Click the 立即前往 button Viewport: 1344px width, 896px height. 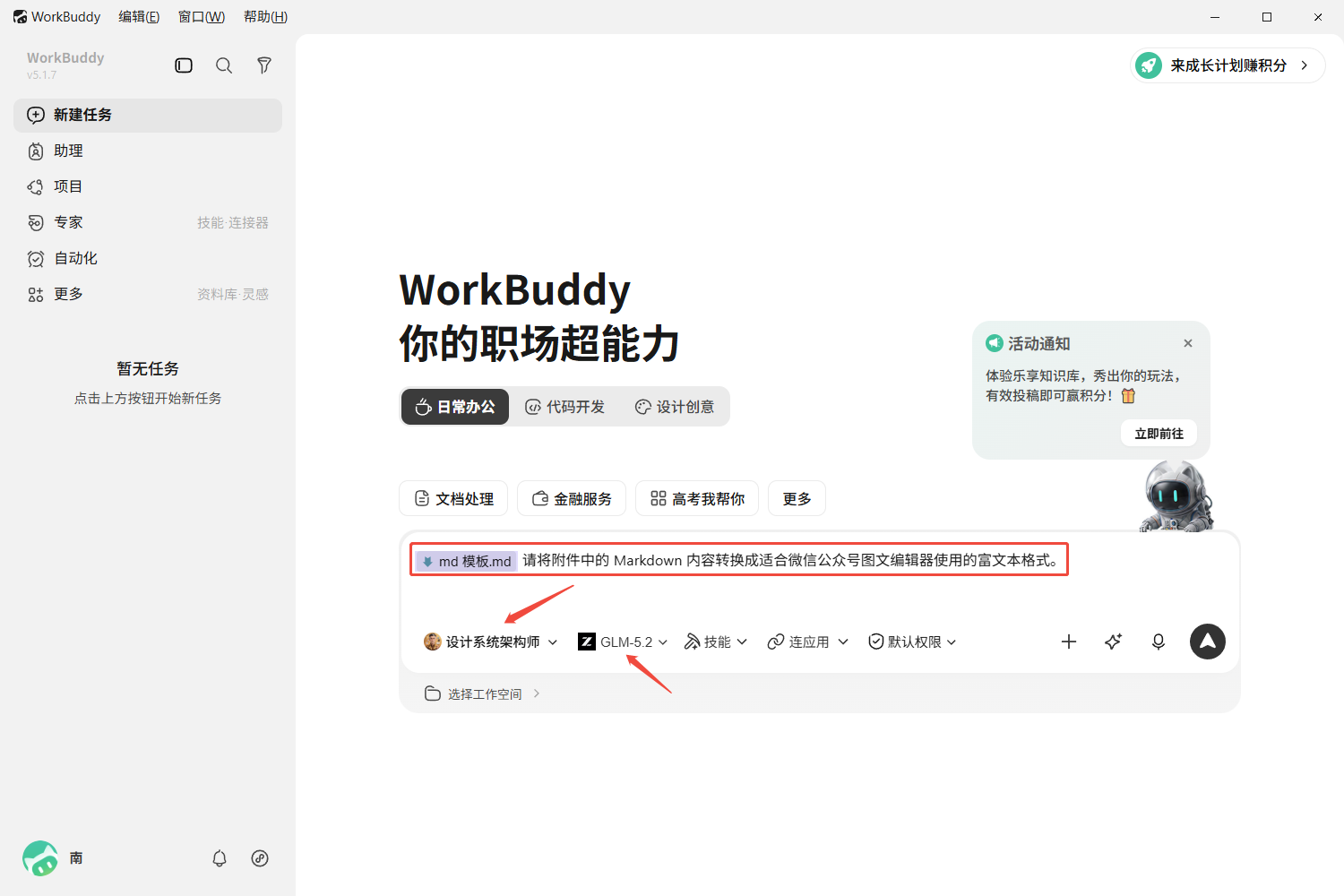click(1159, 434)
